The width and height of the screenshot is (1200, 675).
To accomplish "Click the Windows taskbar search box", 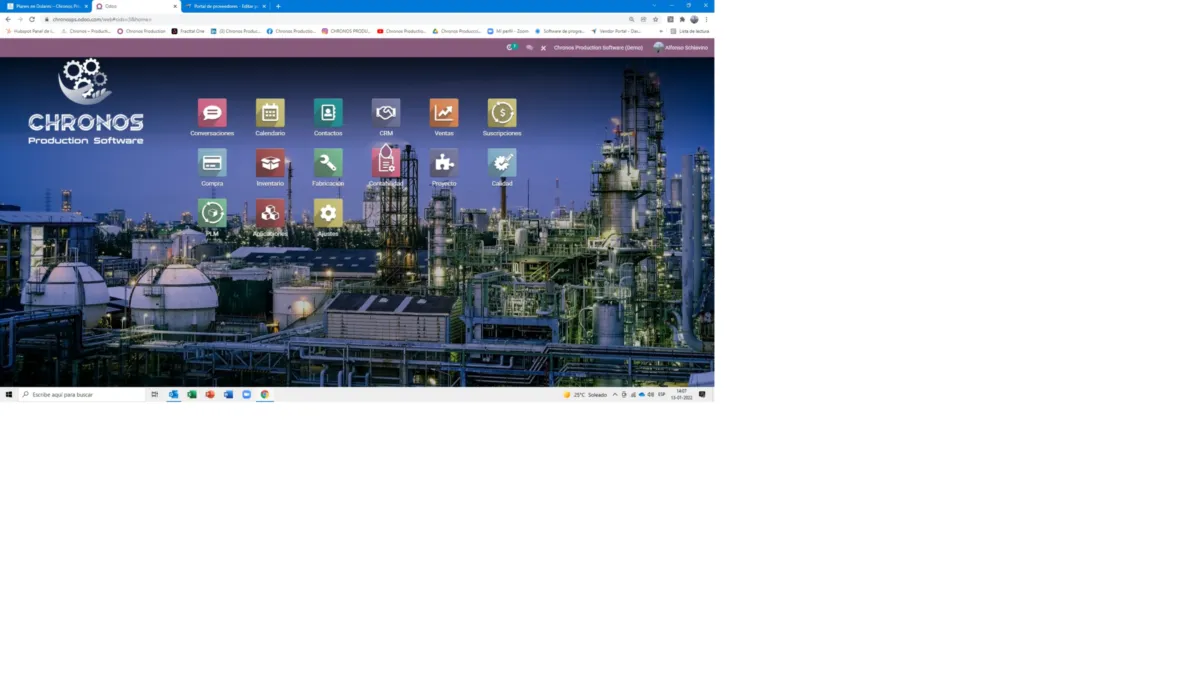I will (82, 394).
